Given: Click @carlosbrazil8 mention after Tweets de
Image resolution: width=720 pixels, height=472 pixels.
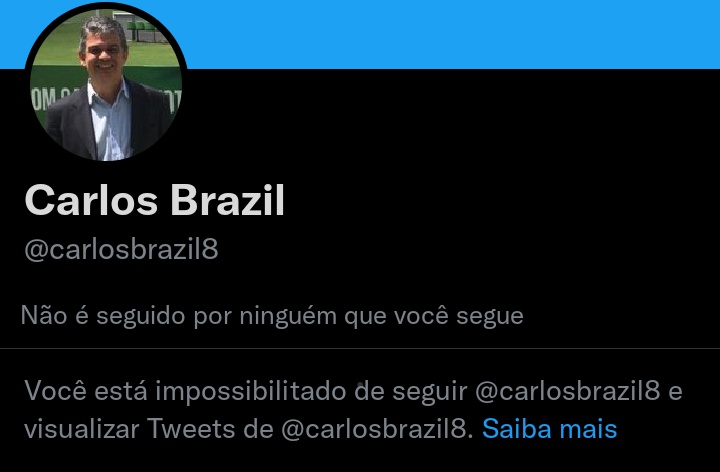Looking at the screenshot, I should (x=374, y=429).
